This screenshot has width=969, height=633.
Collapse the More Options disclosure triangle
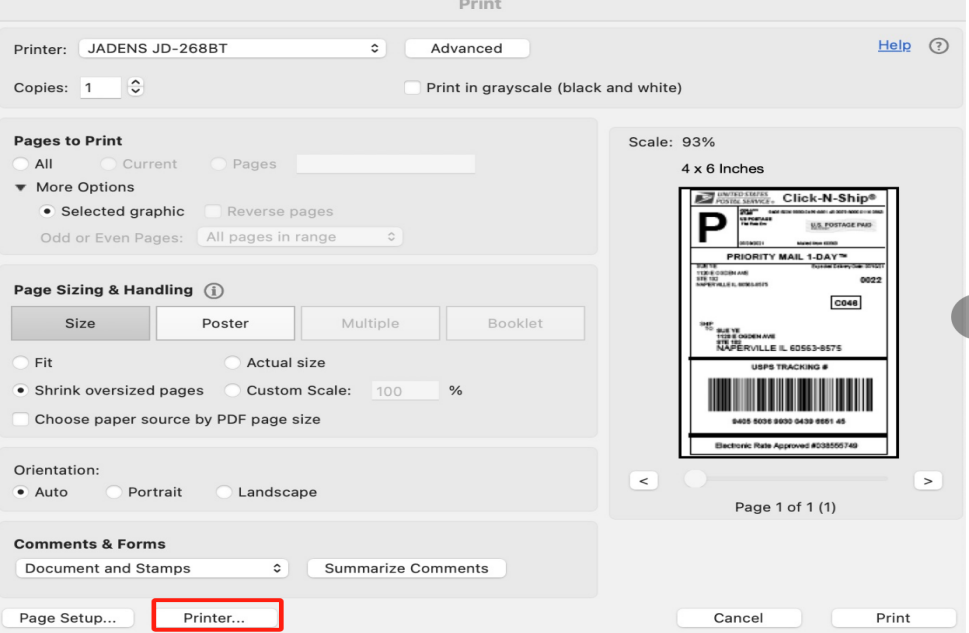click(20, 187)
